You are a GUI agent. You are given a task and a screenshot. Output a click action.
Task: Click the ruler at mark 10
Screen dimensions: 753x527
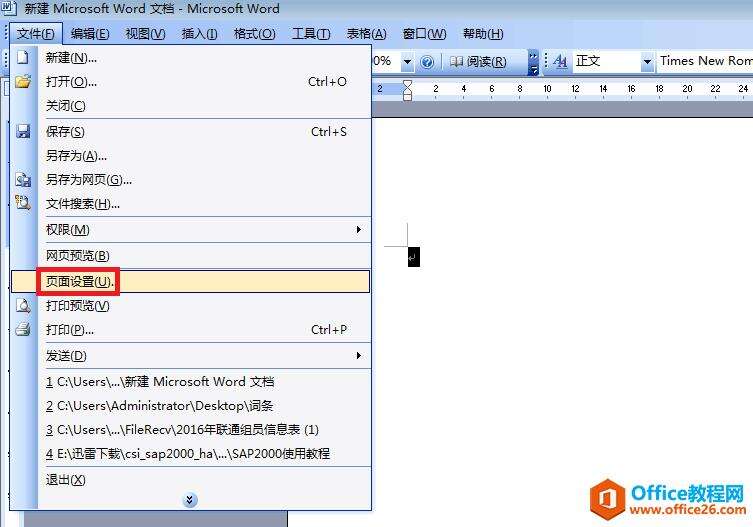click(x=547, y=89)
